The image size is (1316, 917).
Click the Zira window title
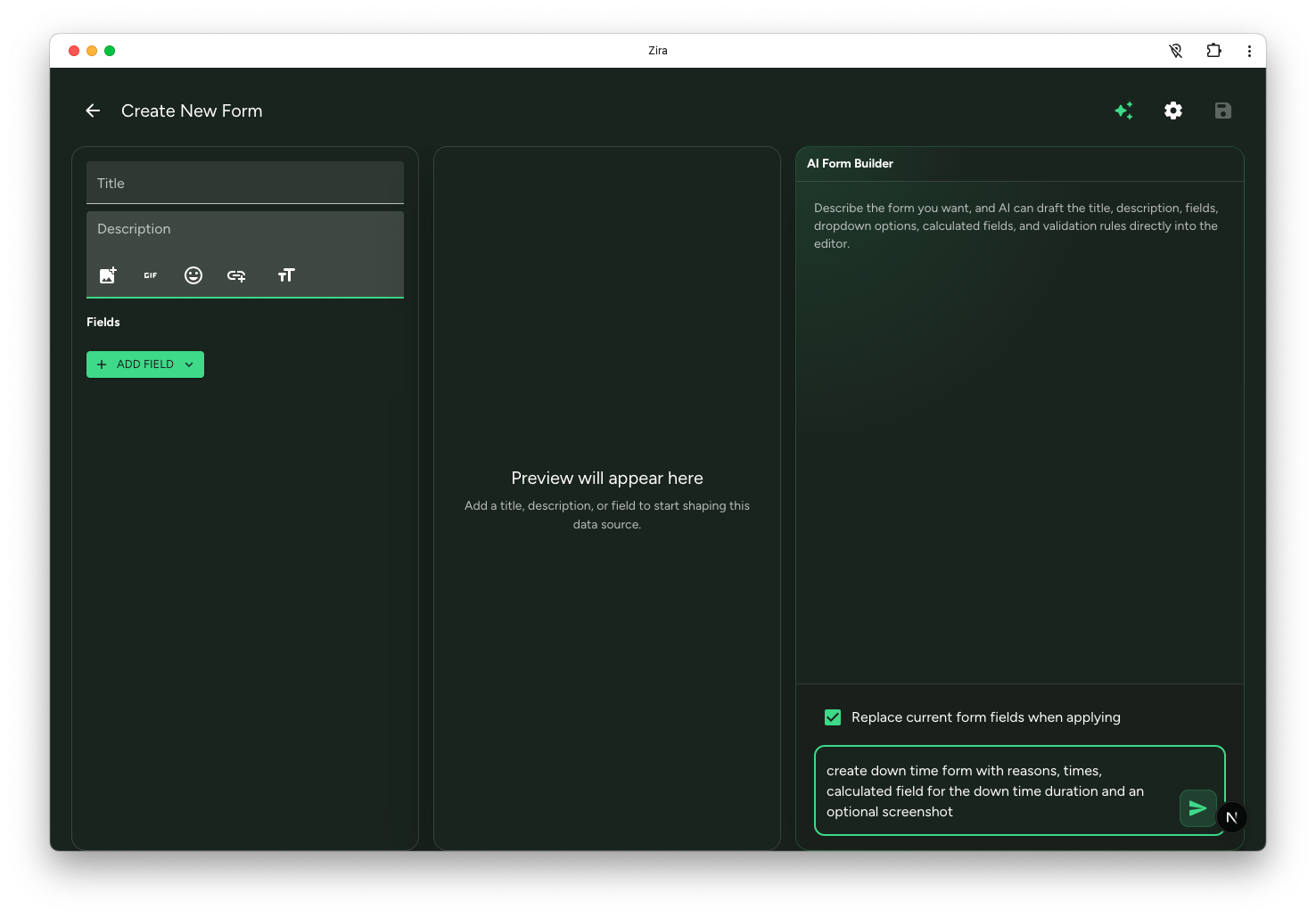click(x=658, y=51)
